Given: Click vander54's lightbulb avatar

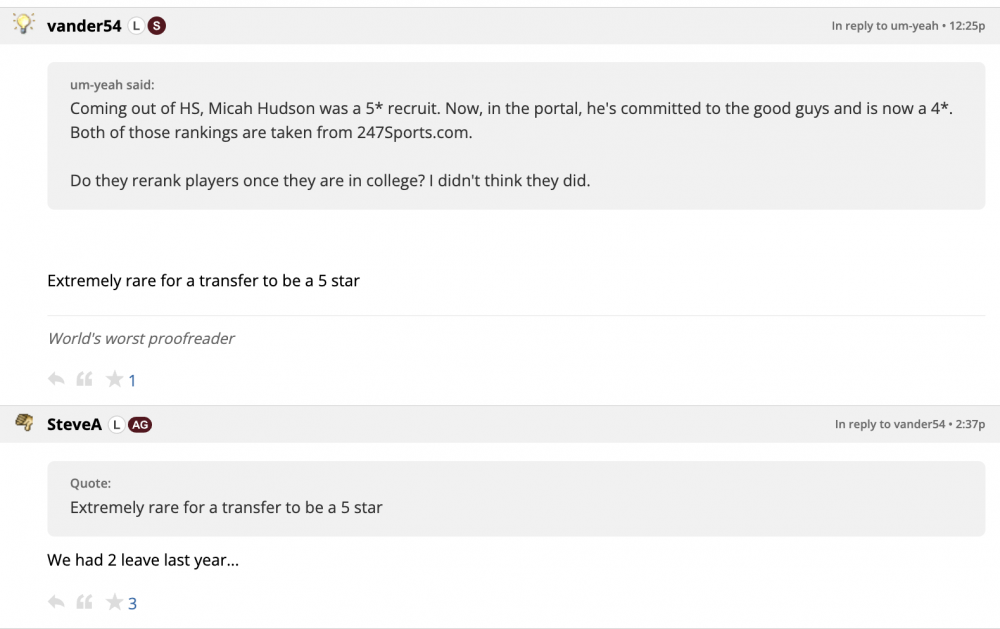Looking at the screenshot, I should 24,24.
